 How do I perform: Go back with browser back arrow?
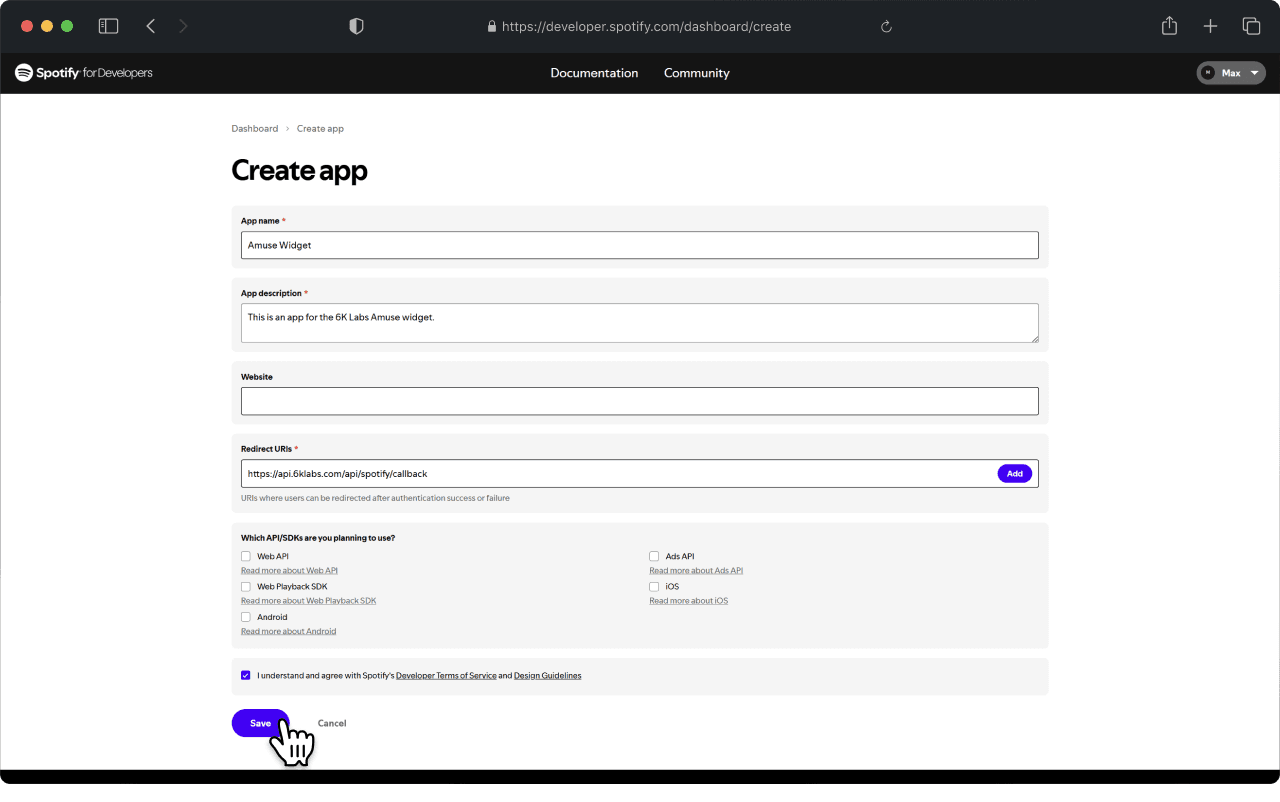pos(151,27)
